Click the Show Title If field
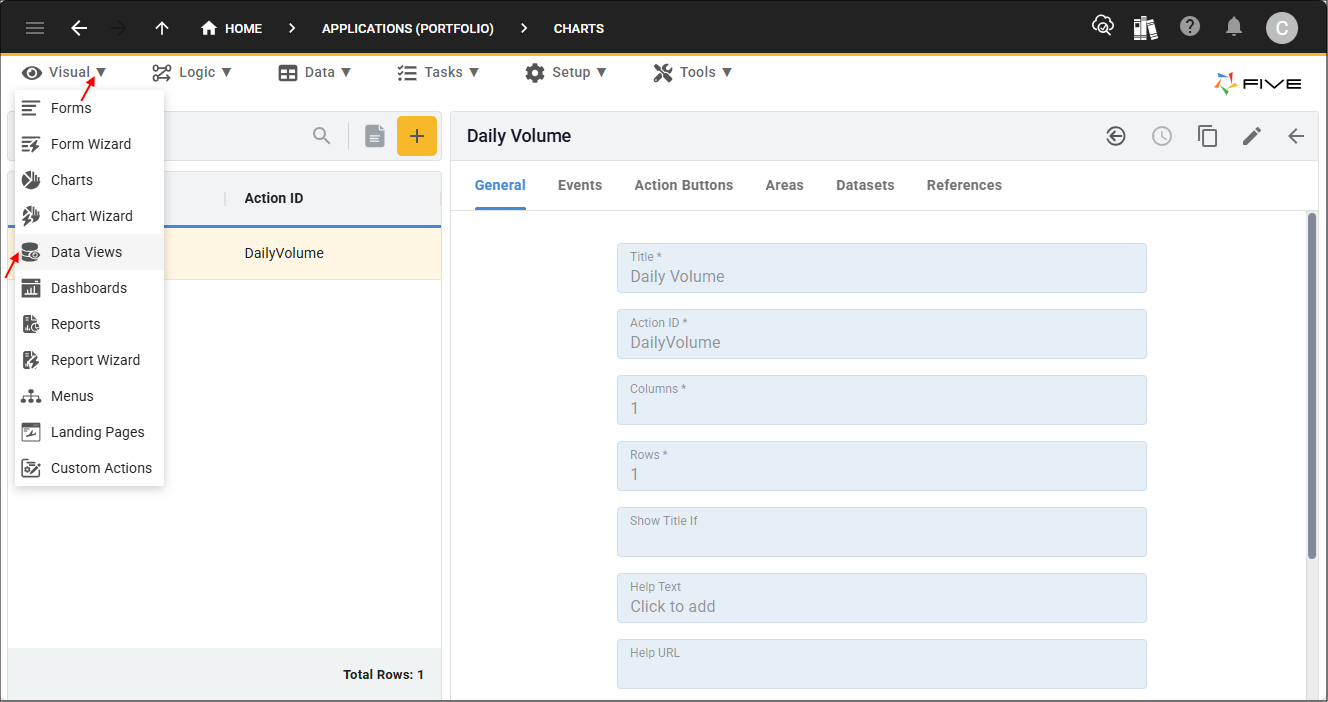This screenshot has width=1328, height=702. click(x=882, y=532)
